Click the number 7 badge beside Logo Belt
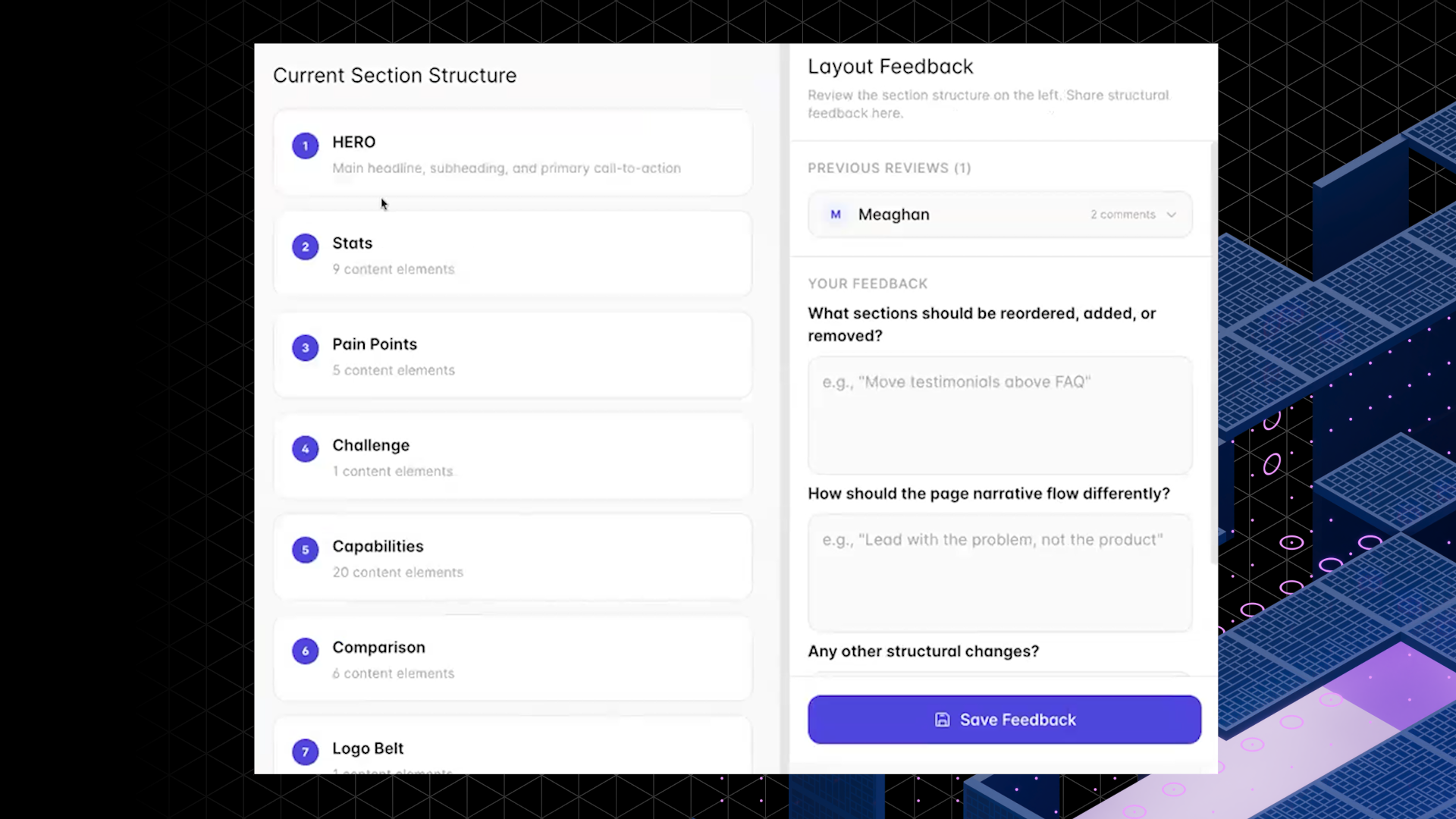This screenshot has height=819, width=1456. pos(305,752)
